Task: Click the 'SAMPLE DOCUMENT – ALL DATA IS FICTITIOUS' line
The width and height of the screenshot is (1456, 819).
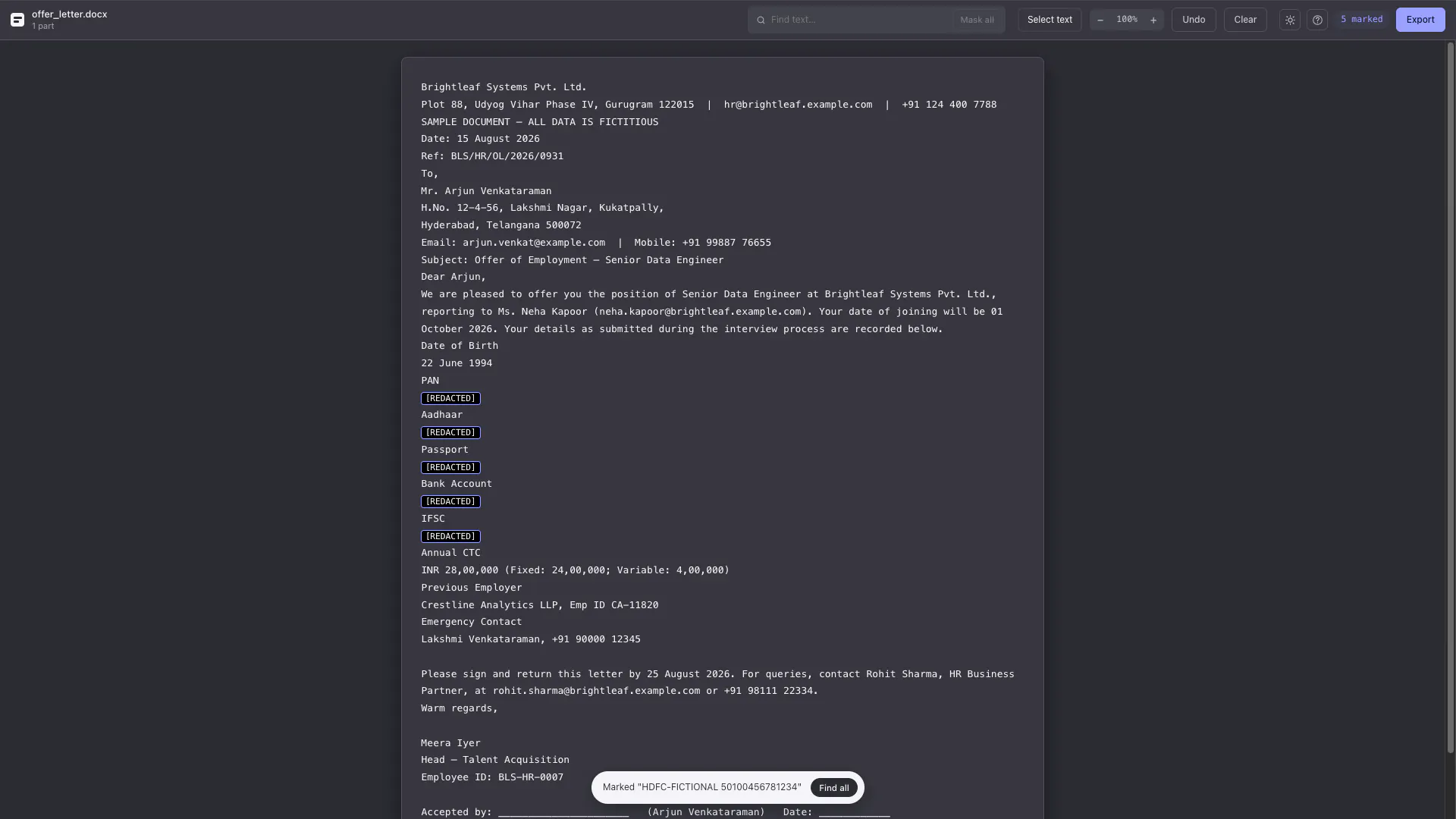Action: tap(540, 122)
